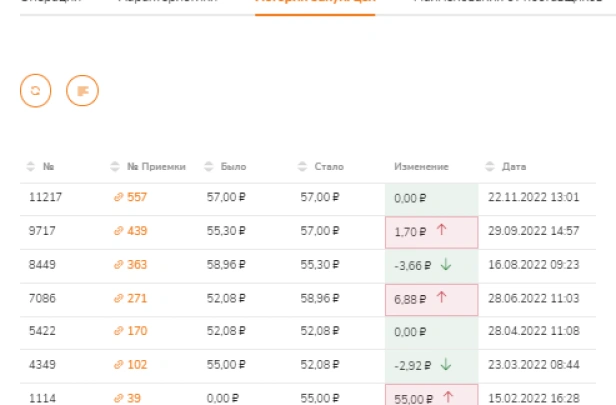616x405 pixels.
Task: Open acceptance link 439
Action: 137,231
